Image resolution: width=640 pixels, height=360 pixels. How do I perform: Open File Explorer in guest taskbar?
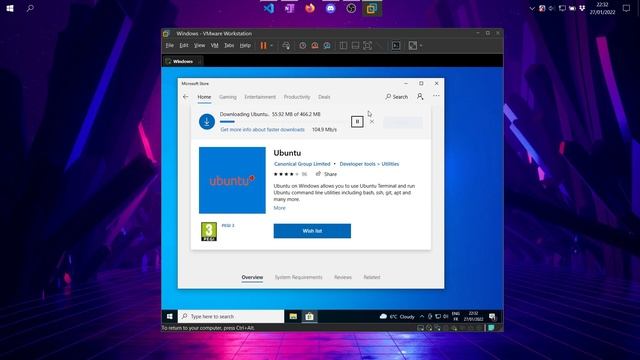293,316
